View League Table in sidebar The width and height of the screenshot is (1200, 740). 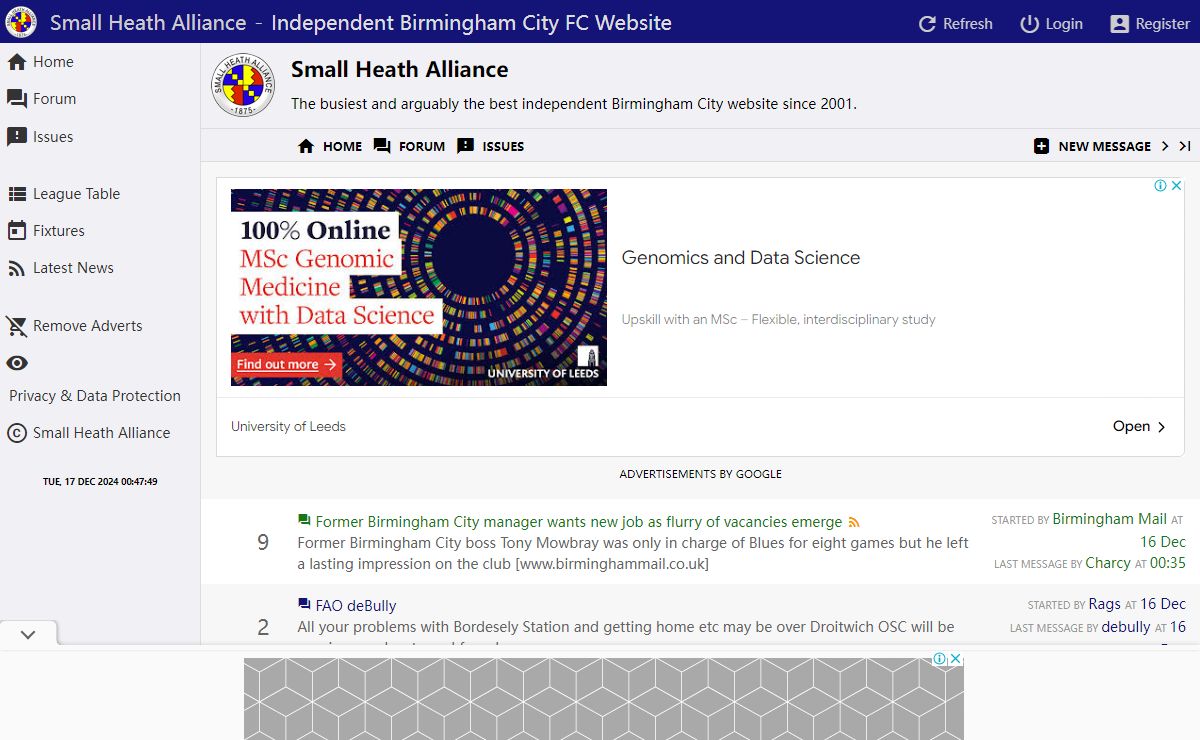[64, 194]
